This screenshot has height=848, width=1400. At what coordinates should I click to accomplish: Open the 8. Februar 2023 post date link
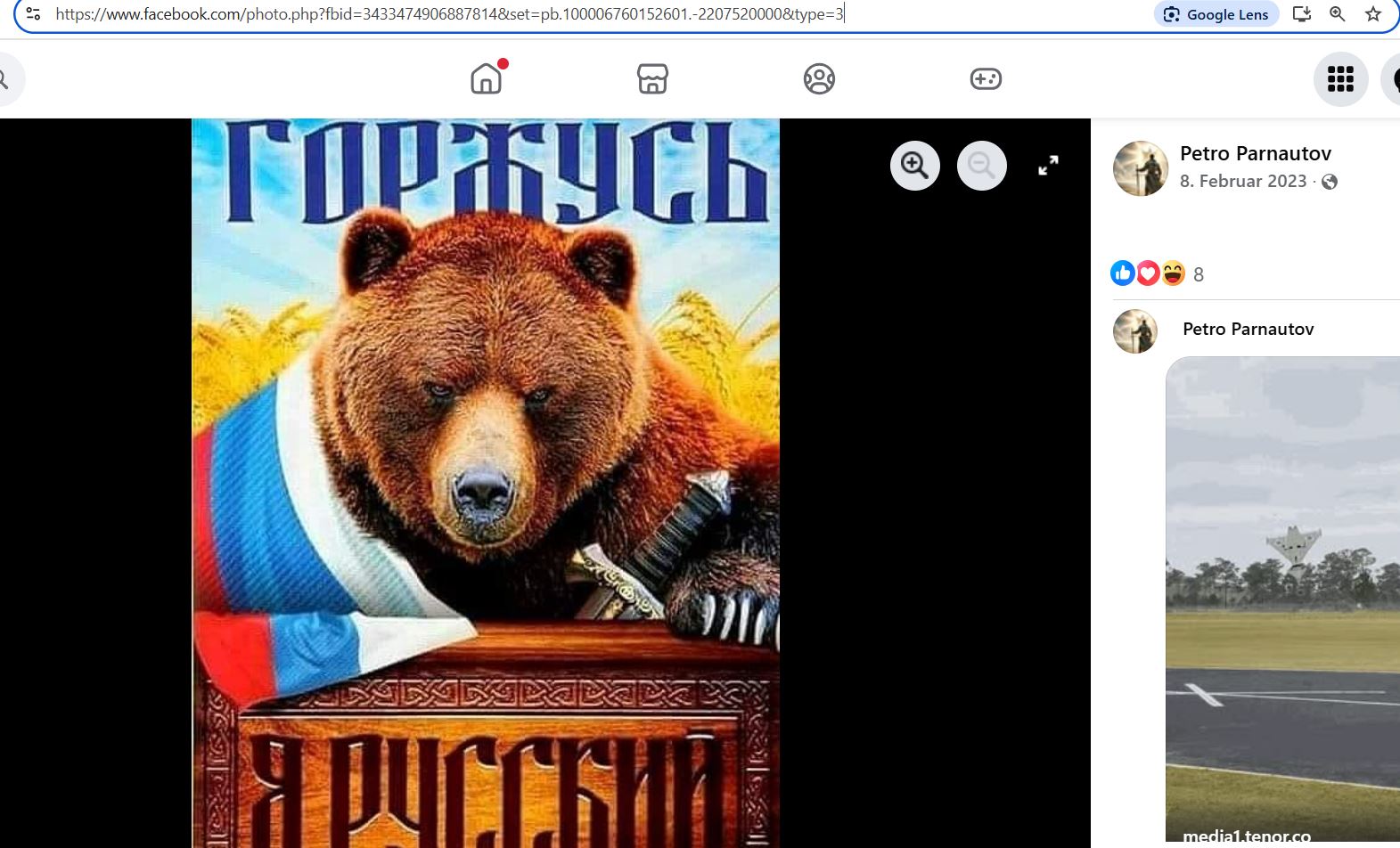point(1242,181)
